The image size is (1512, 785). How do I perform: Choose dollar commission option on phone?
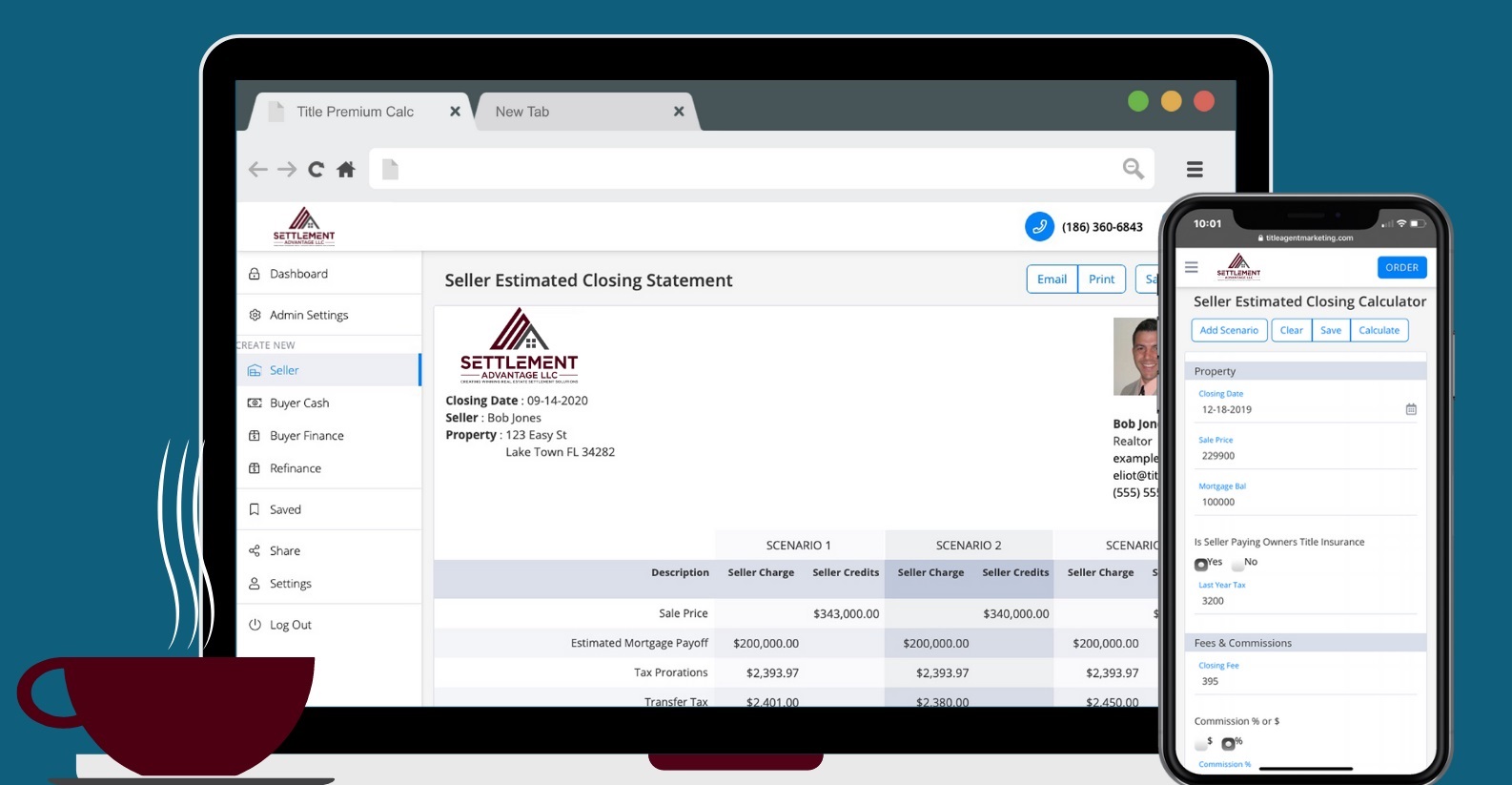click(1200, 743)
